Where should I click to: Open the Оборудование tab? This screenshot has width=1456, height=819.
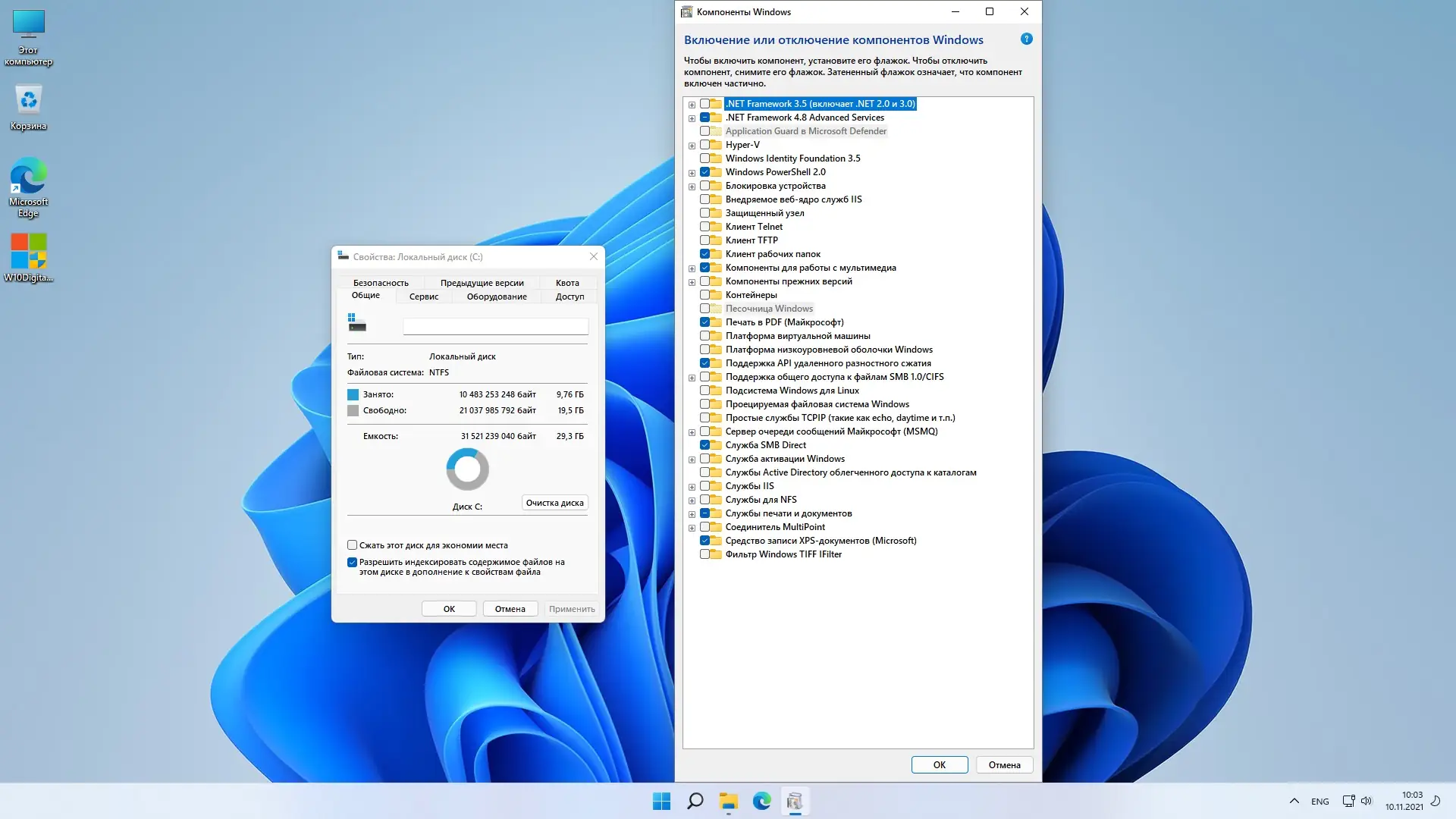(497, 297)
